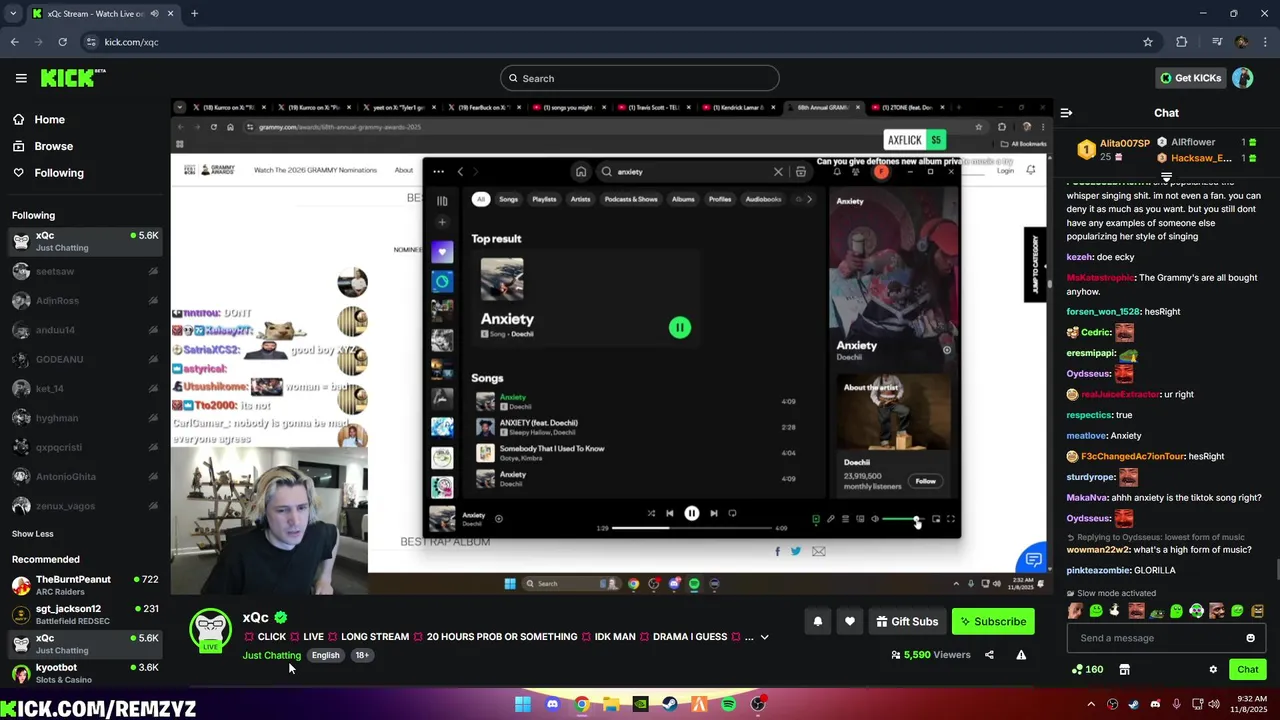Open a new browser tab
This screenshot has height=720, width=1280.
coord(194,14)
